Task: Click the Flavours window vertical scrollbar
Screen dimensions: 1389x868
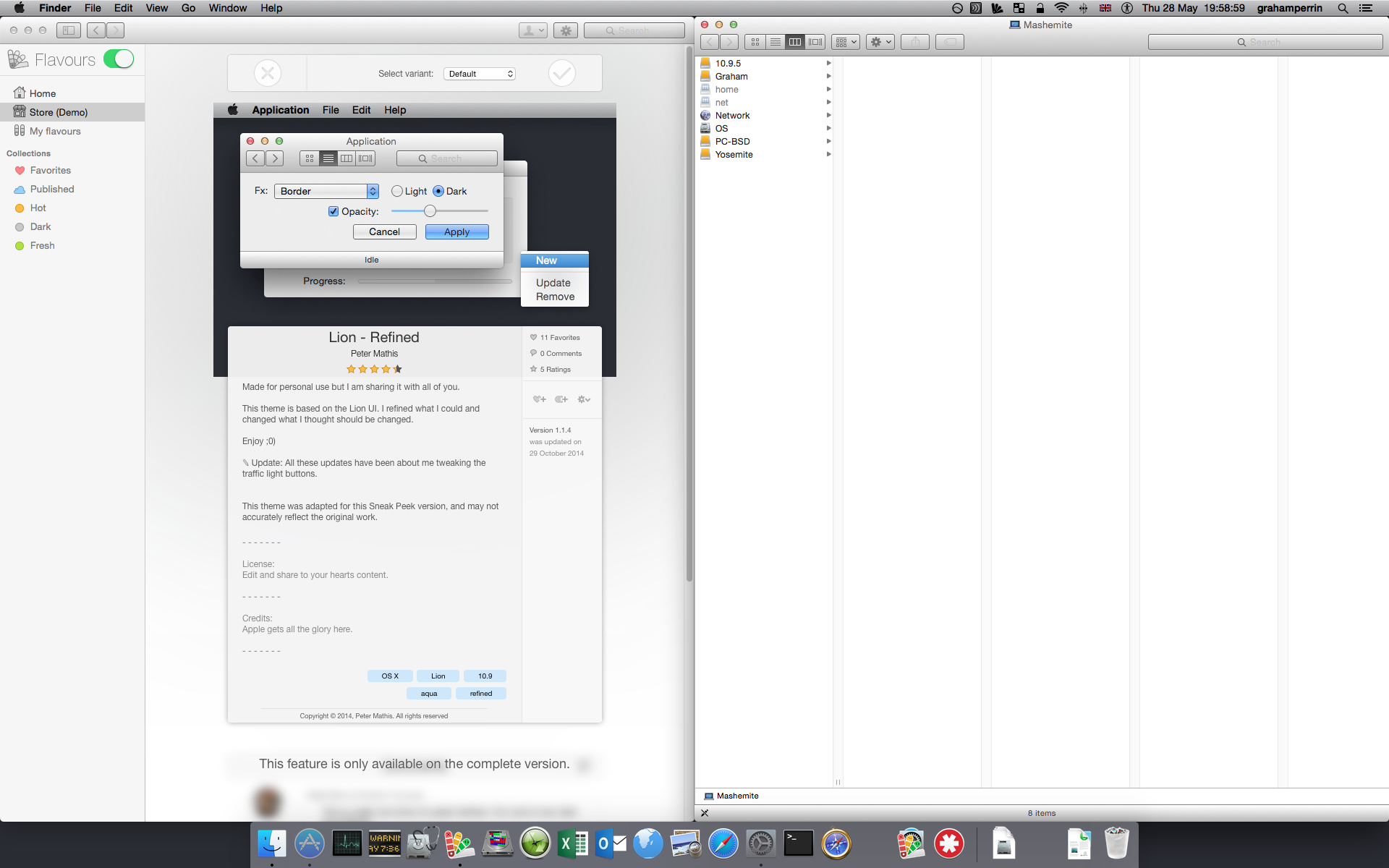Action: pos(689,315)
